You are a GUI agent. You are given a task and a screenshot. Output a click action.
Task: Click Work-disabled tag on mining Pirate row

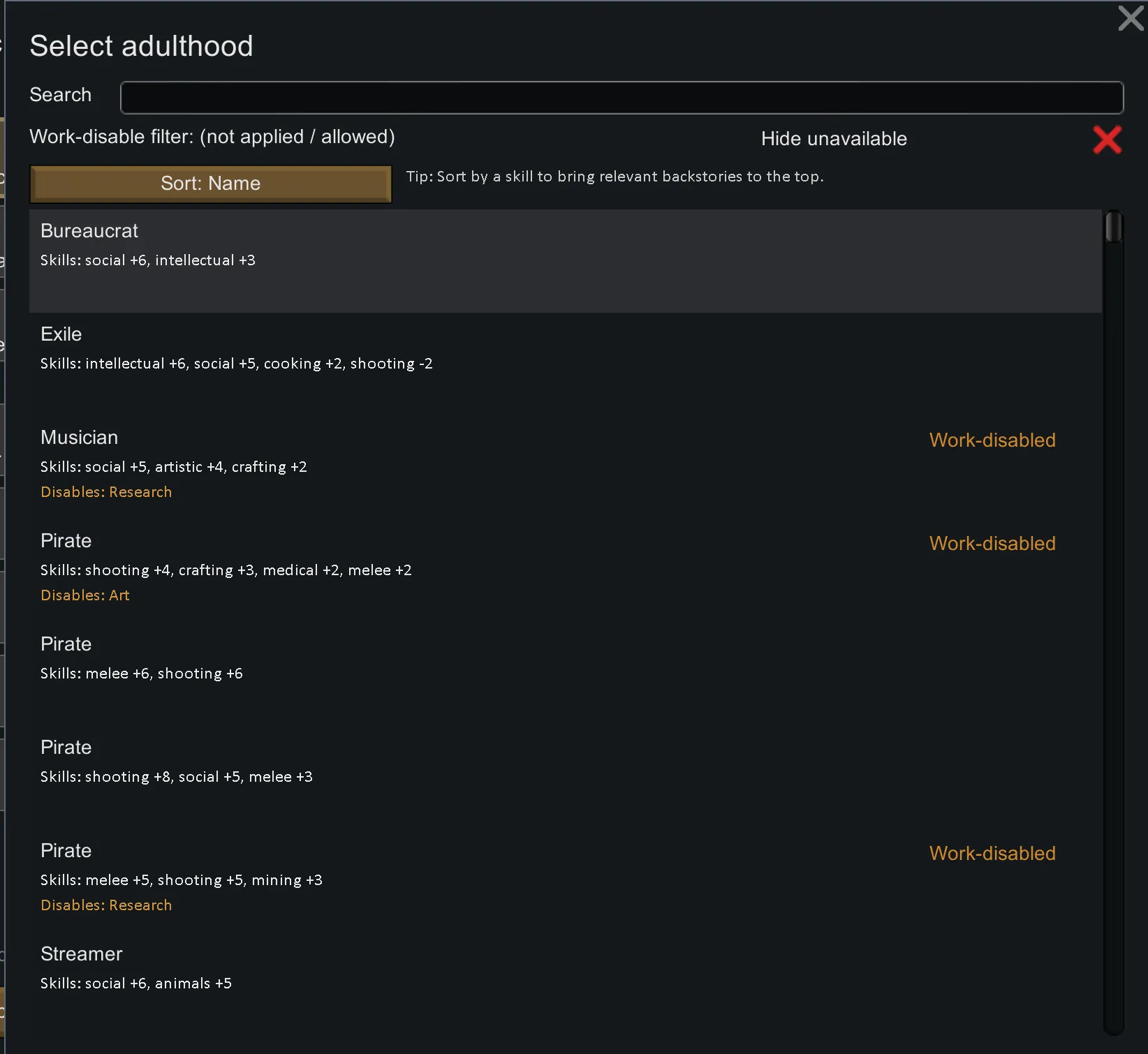pos(992,854)
